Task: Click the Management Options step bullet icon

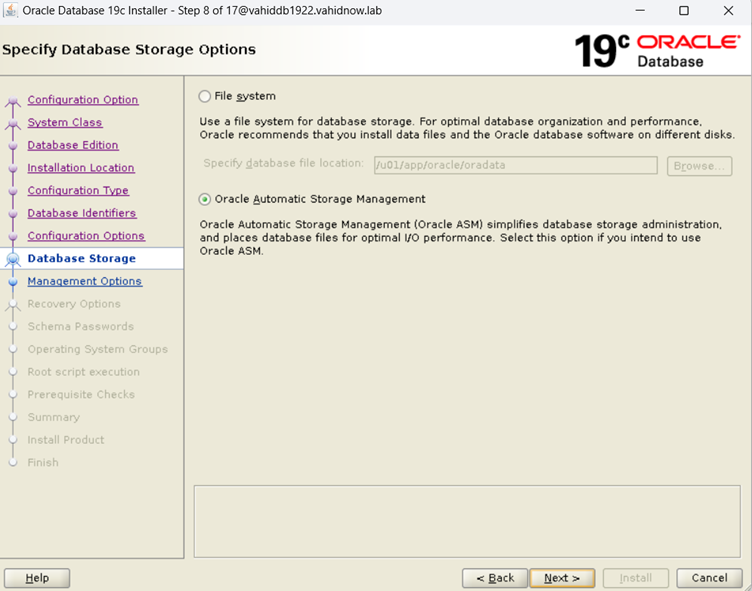Action: point(13,282)
